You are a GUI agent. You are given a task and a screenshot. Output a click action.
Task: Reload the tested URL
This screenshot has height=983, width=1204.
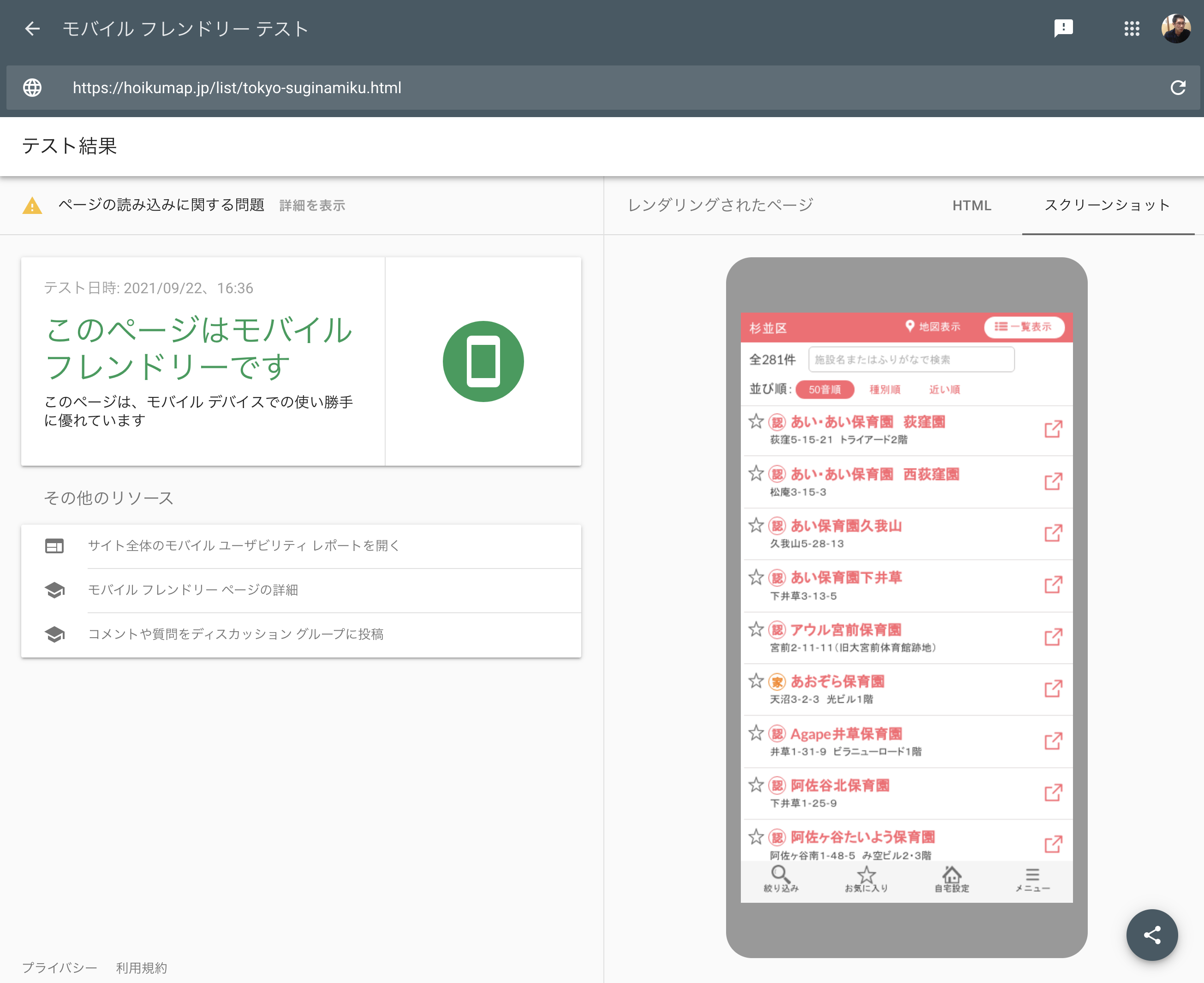click(1179, 88)
